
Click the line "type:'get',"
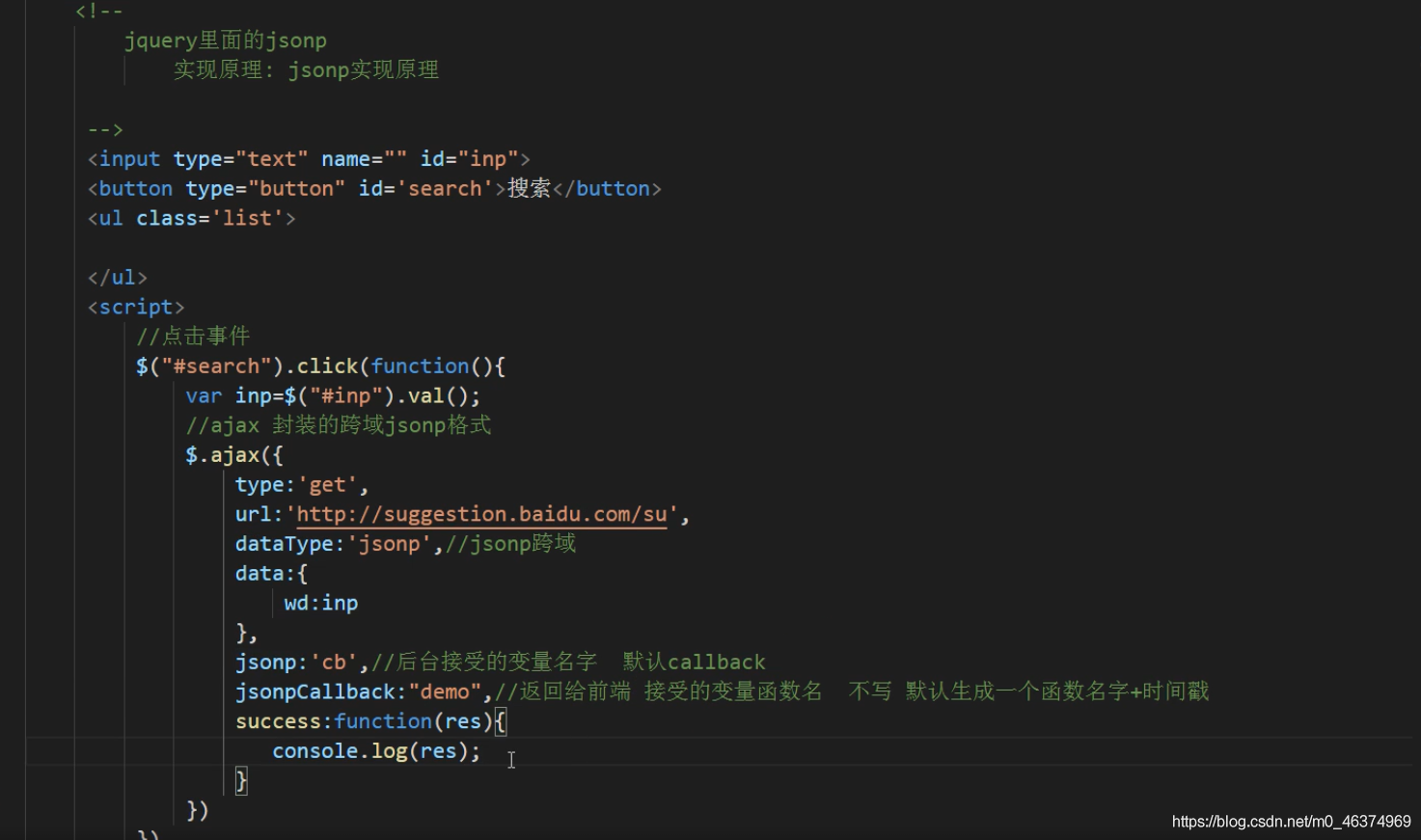coord(302,484)
